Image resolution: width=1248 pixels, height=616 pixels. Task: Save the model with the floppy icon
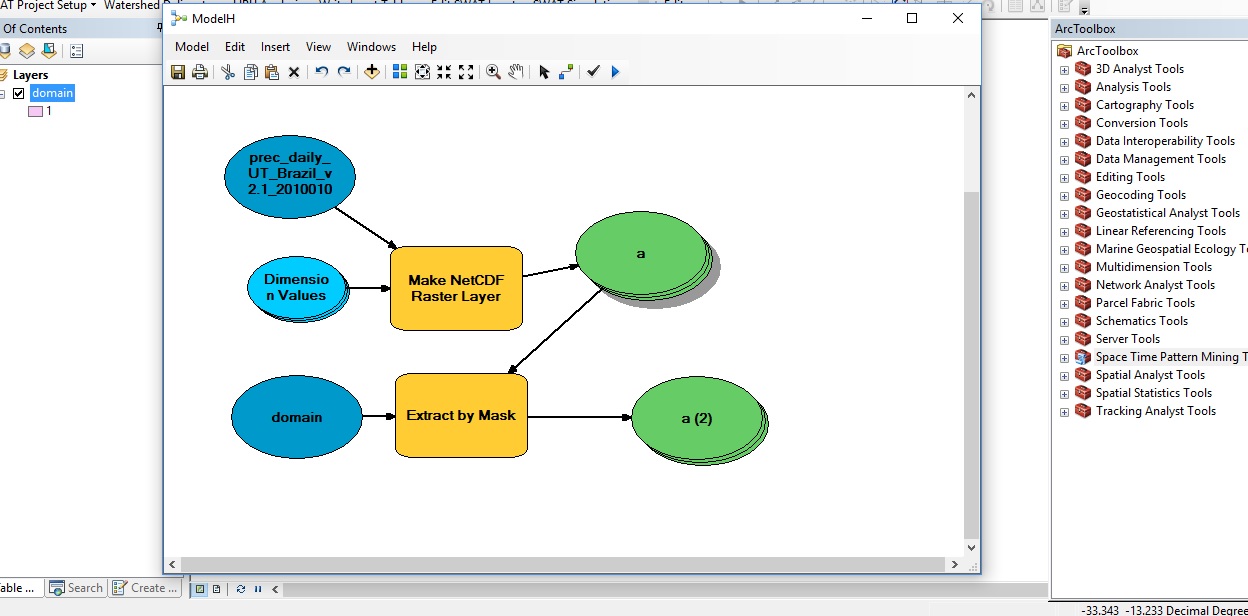178,72
